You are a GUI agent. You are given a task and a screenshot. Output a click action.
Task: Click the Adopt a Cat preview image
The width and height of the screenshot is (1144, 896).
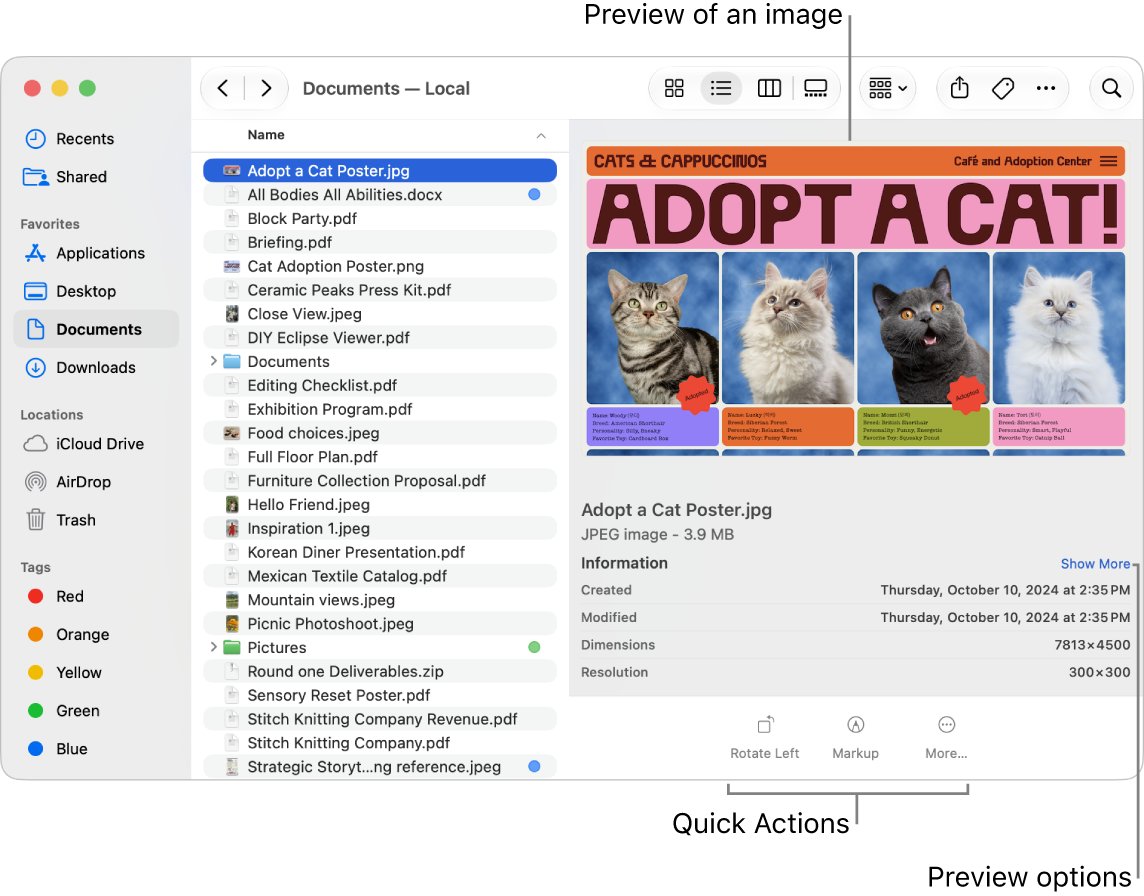(x=855, y=301)
